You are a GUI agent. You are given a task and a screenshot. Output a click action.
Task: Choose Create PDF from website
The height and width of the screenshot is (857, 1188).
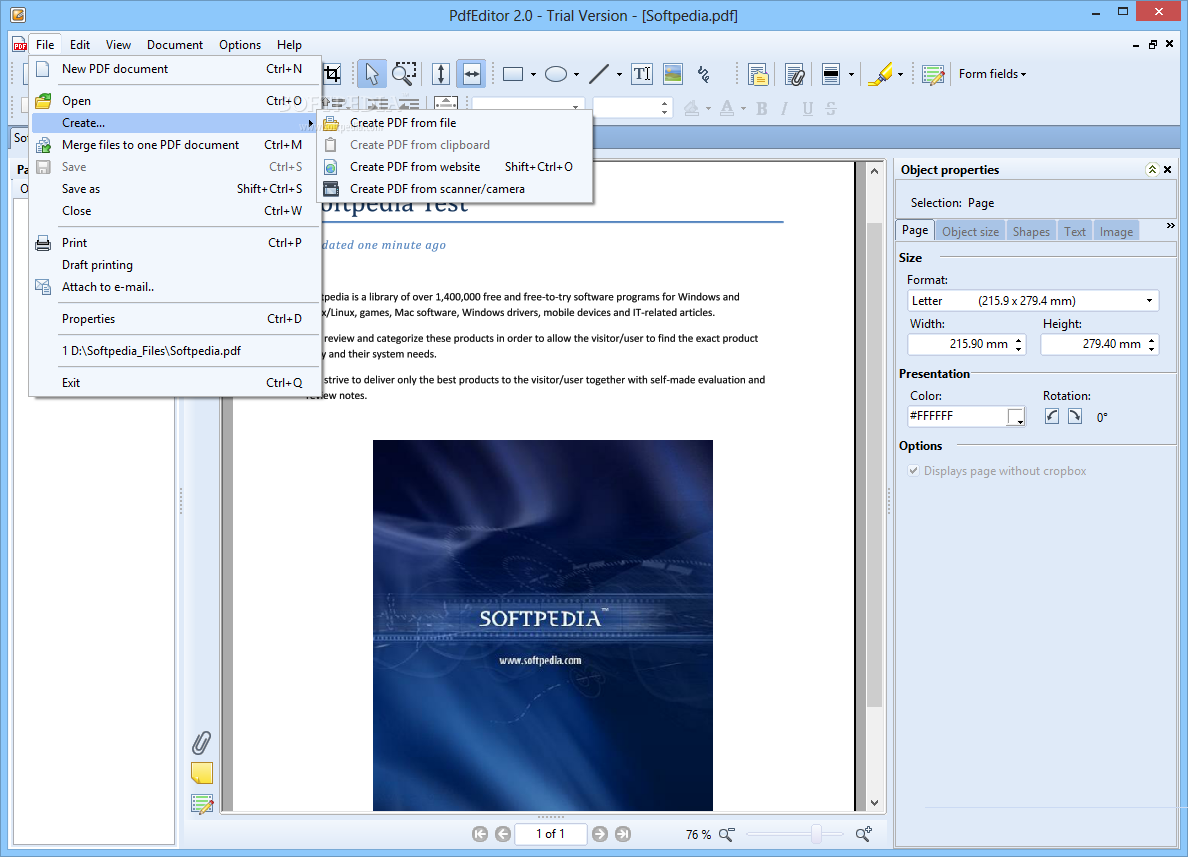tap(455, 167)
